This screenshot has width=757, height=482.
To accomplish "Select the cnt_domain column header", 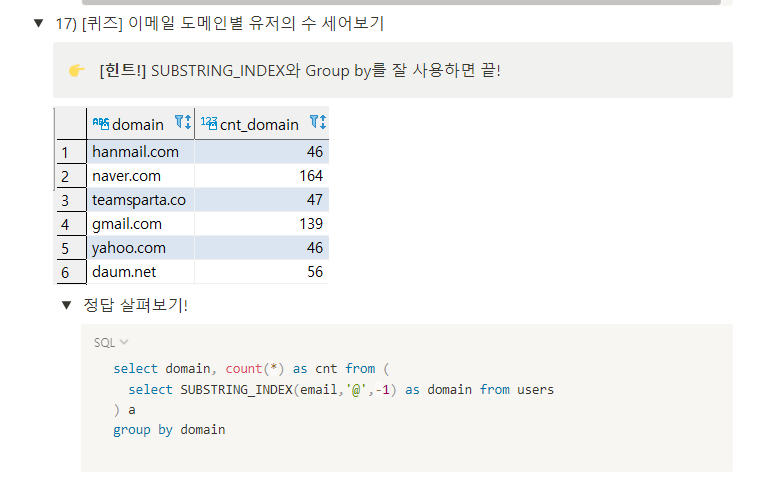I will click(x=262, y=124).
